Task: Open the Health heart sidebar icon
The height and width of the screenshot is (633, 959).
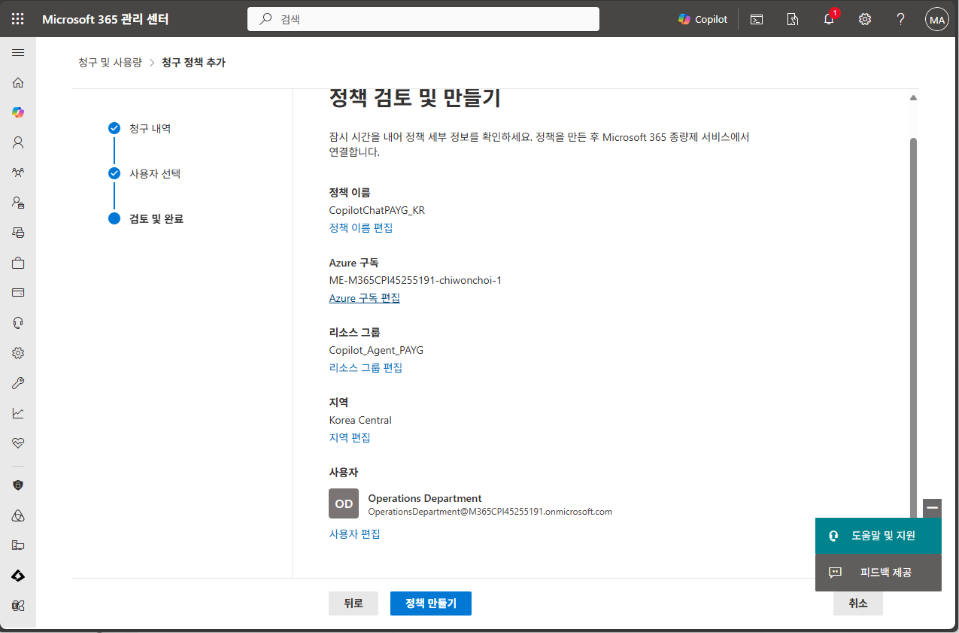Action: coord(18,443)
